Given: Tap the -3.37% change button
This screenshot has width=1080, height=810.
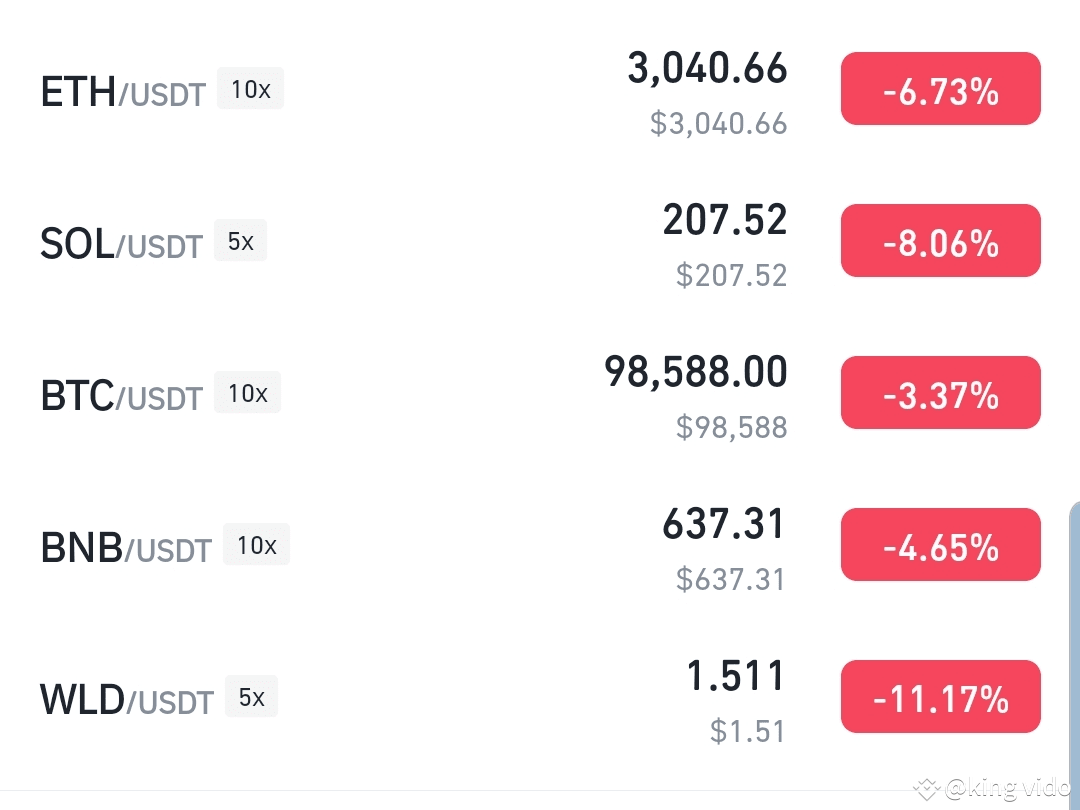Looking at the screenshot, I should click(940, 393).
